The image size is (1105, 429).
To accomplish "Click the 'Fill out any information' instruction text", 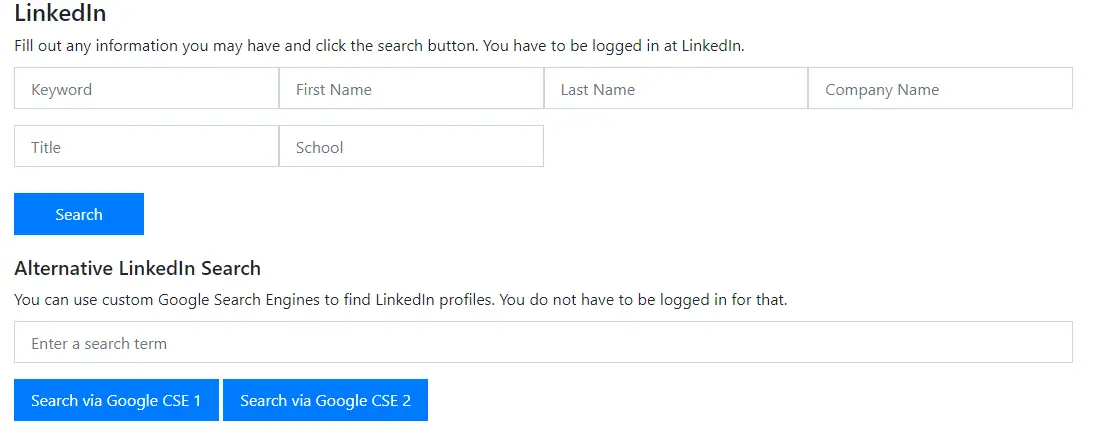I will coord(379,46).
